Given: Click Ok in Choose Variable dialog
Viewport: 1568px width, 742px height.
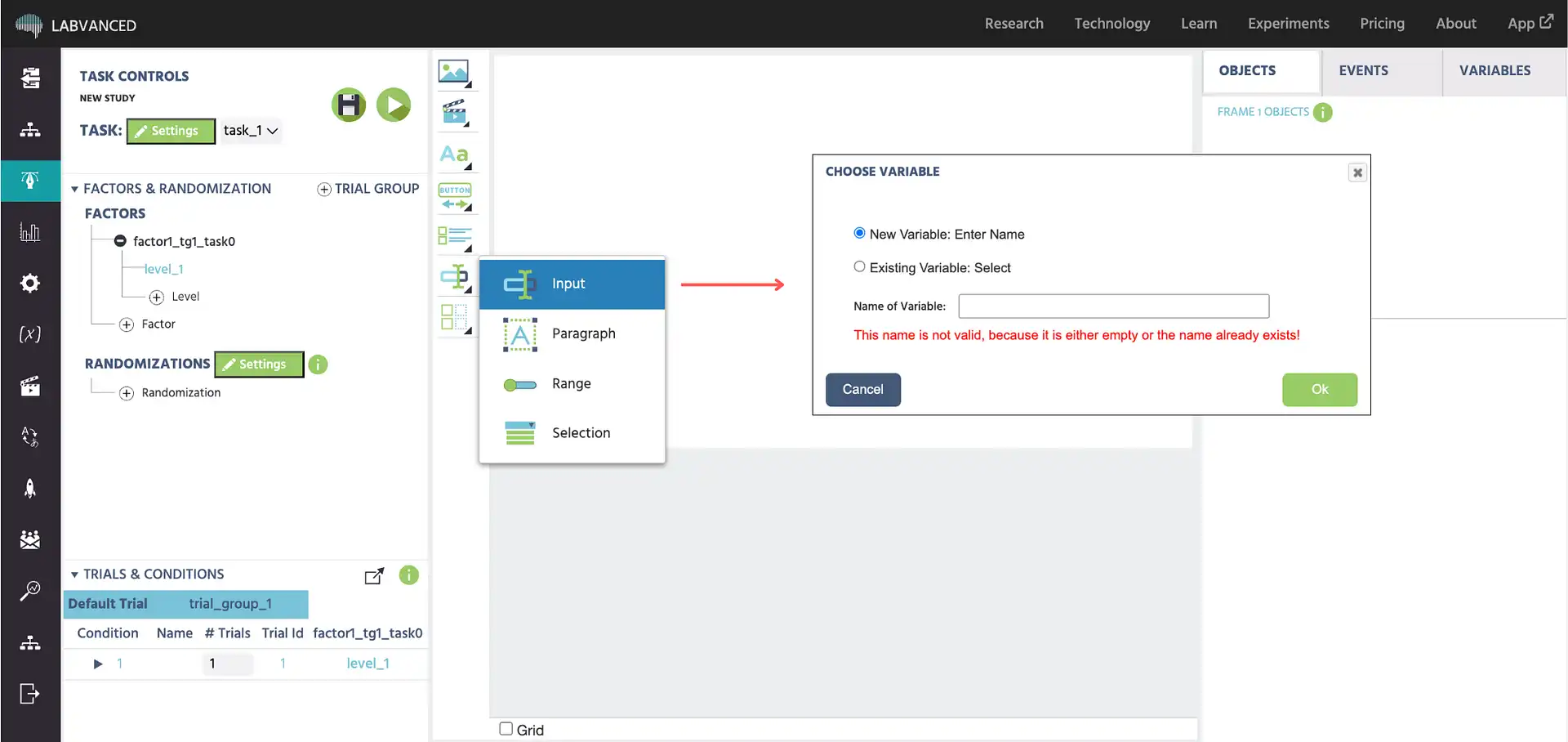Looking at the screenshot, I should (x=1320, y=390).
